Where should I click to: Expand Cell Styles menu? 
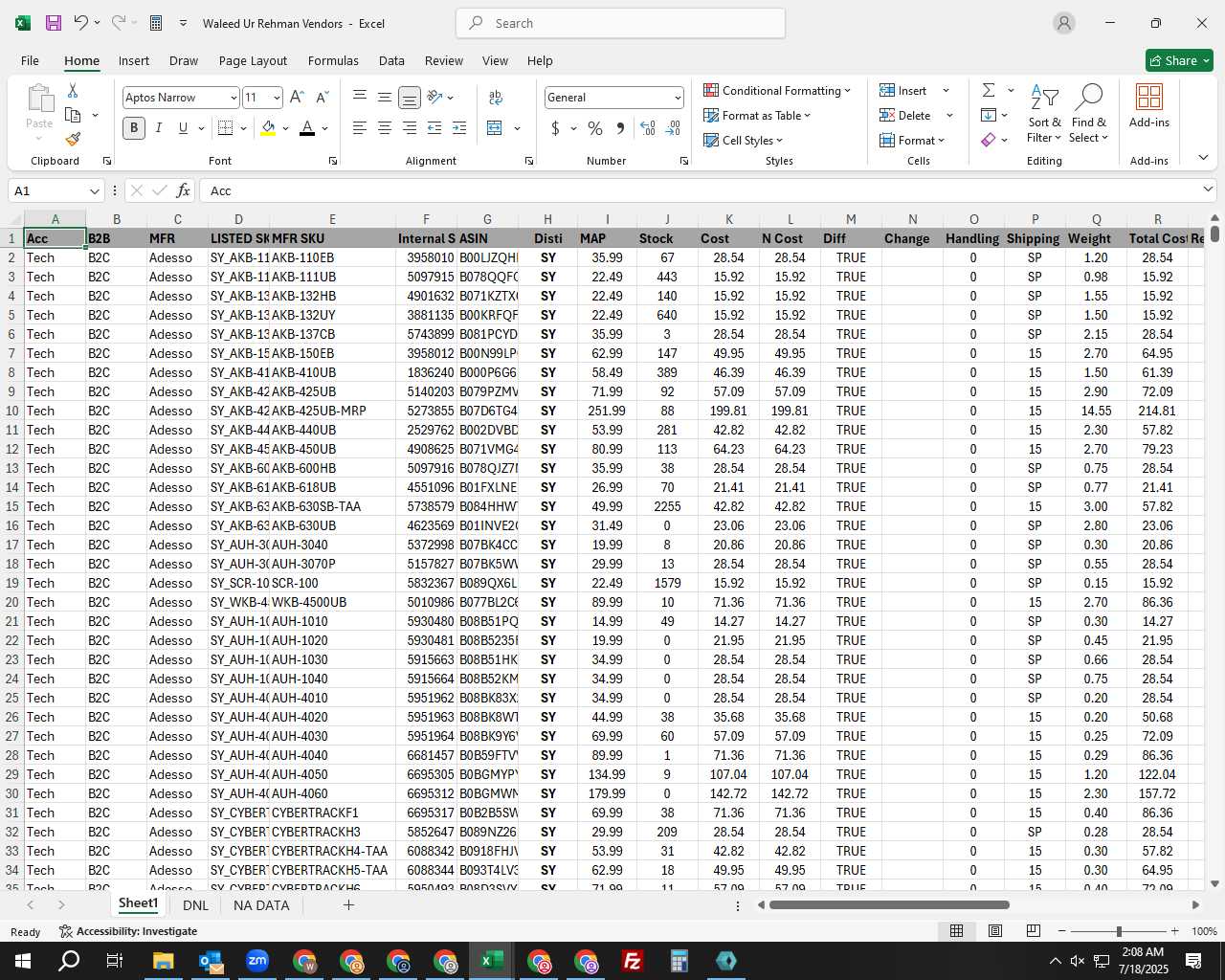pyautogui.click(x=744, y=140)
